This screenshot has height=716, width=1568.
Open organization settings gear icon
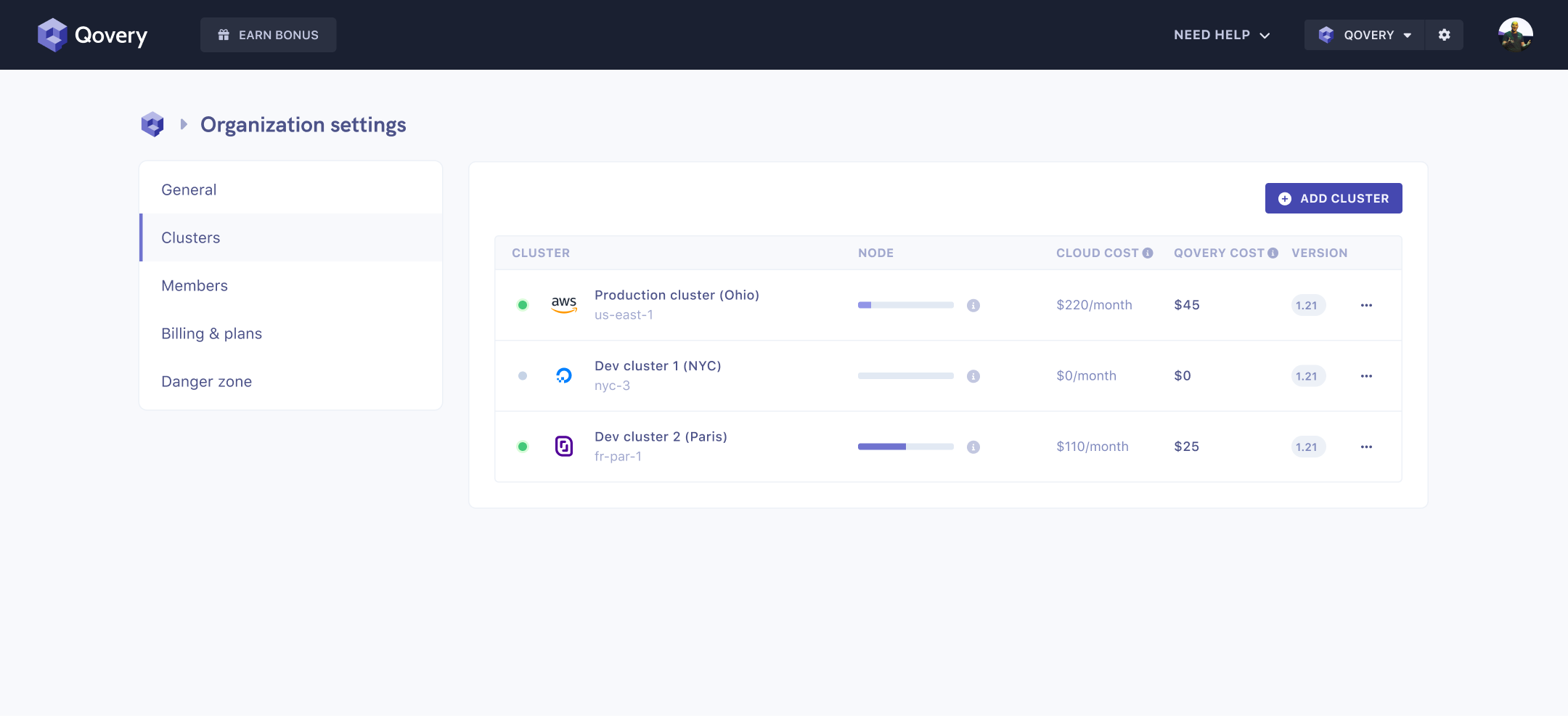[1445, 35]
